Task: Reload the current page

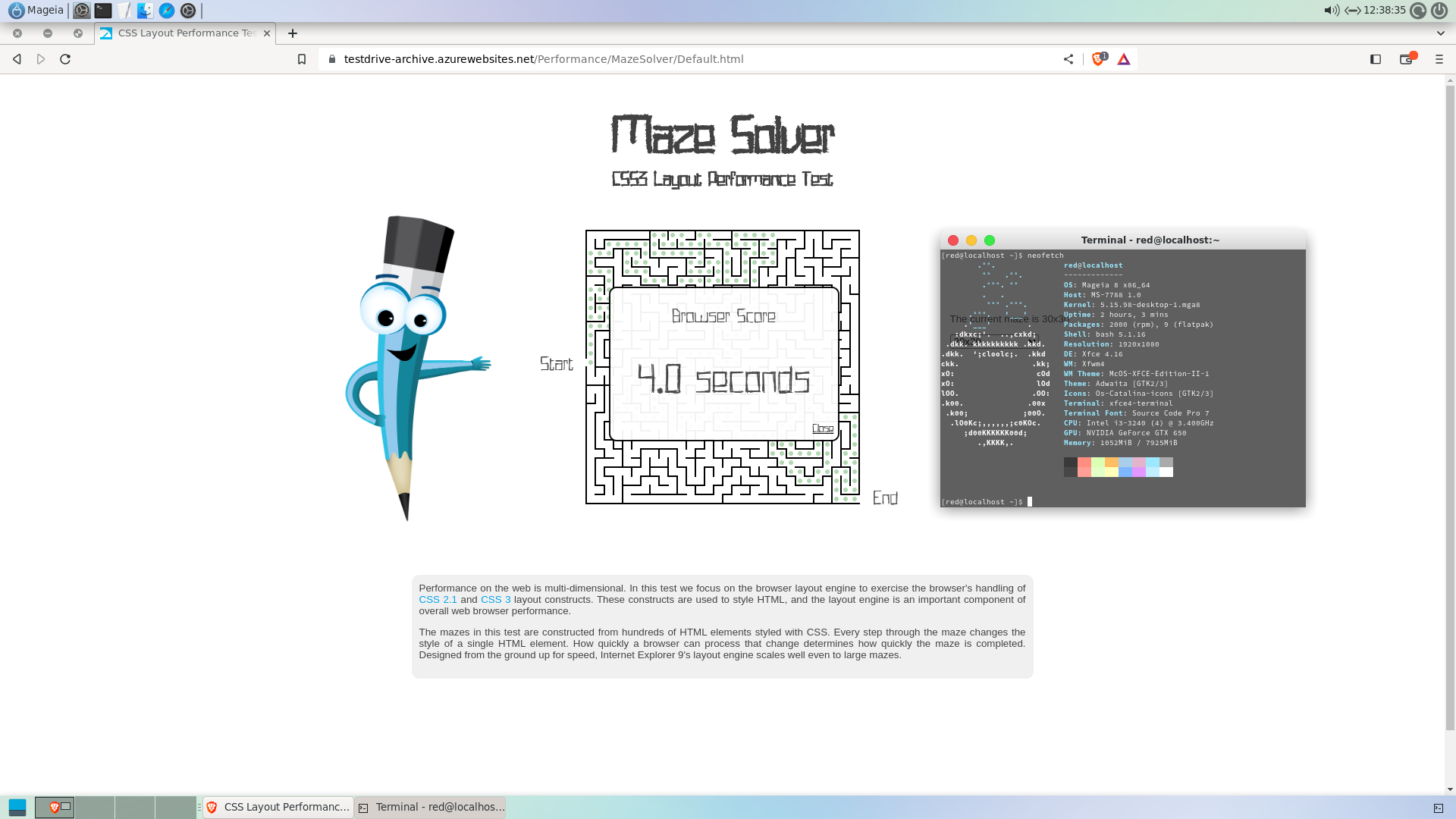Action: click(x=65, y=59)
